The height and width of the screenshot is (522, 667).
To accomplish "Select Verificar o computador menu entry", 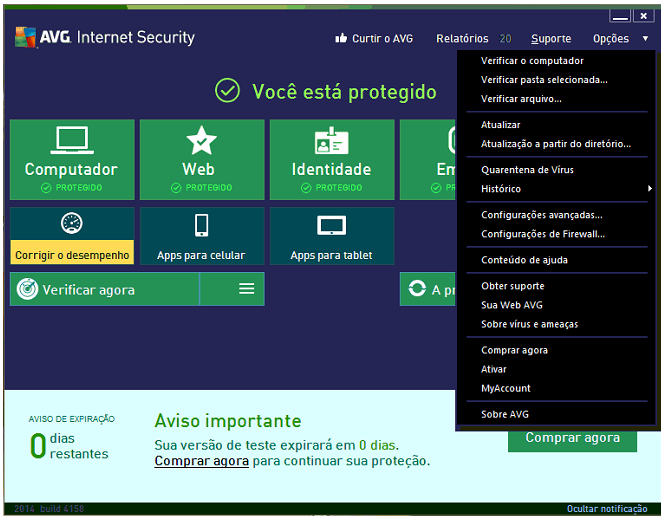I will pos(532,61).
